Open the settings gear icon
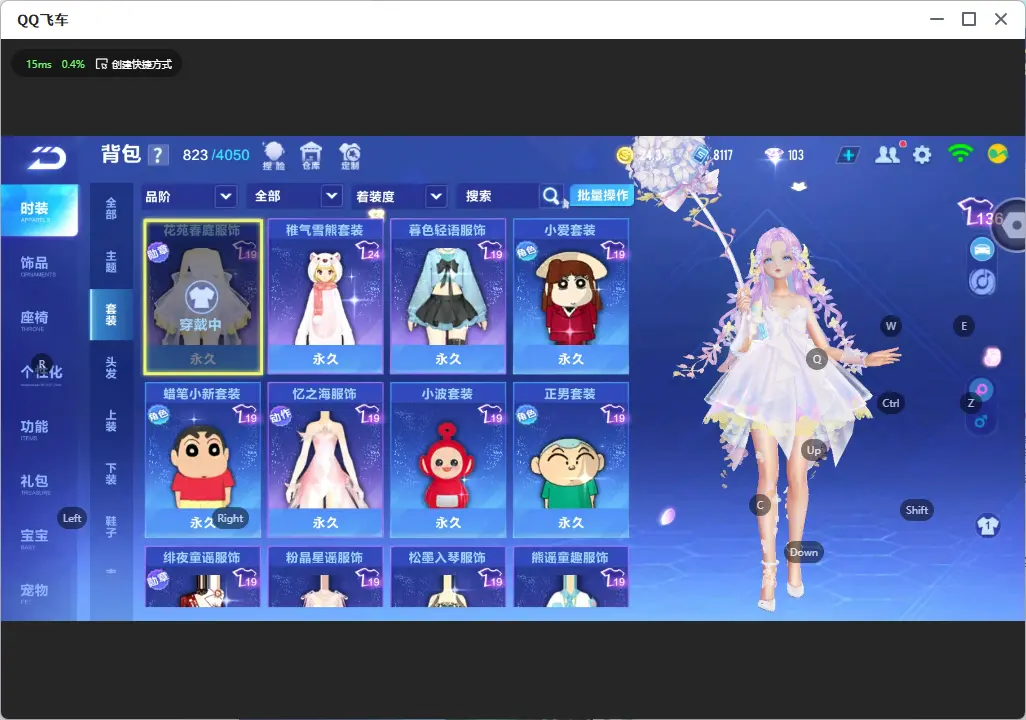 [x=922, y=155]
